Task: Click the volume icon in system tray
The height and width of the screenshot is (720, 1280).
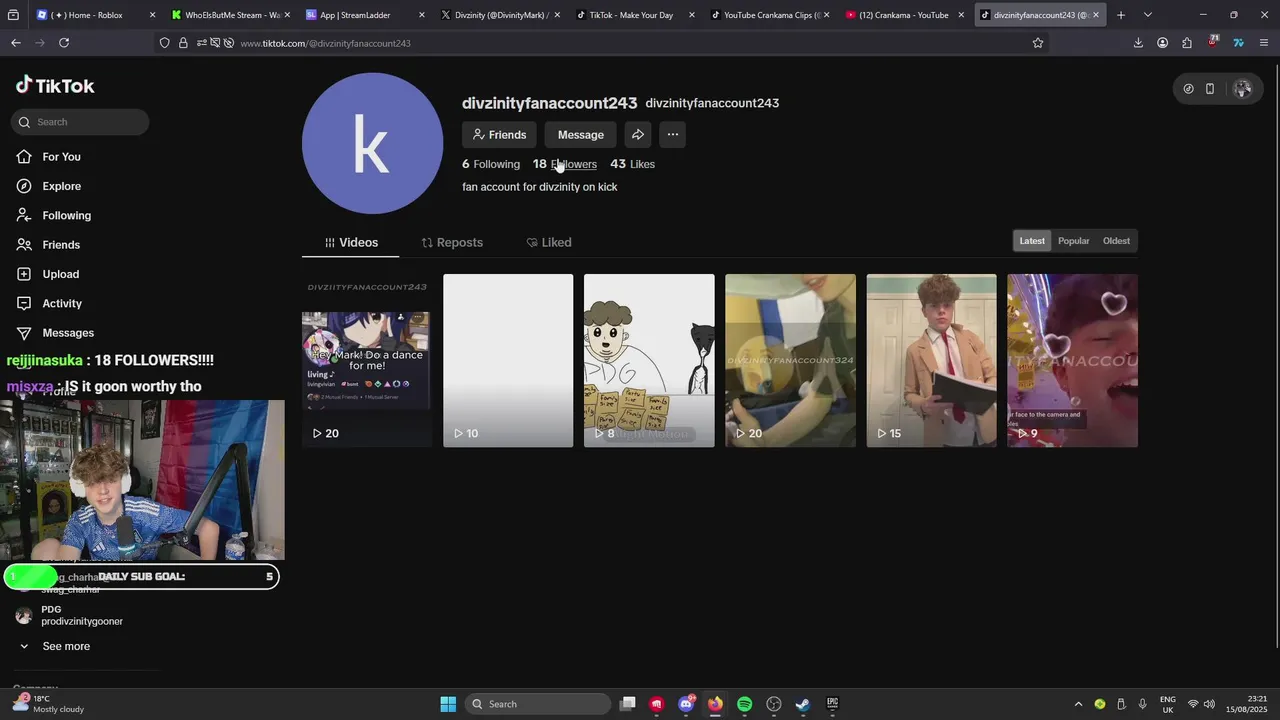Action: 1211,704
